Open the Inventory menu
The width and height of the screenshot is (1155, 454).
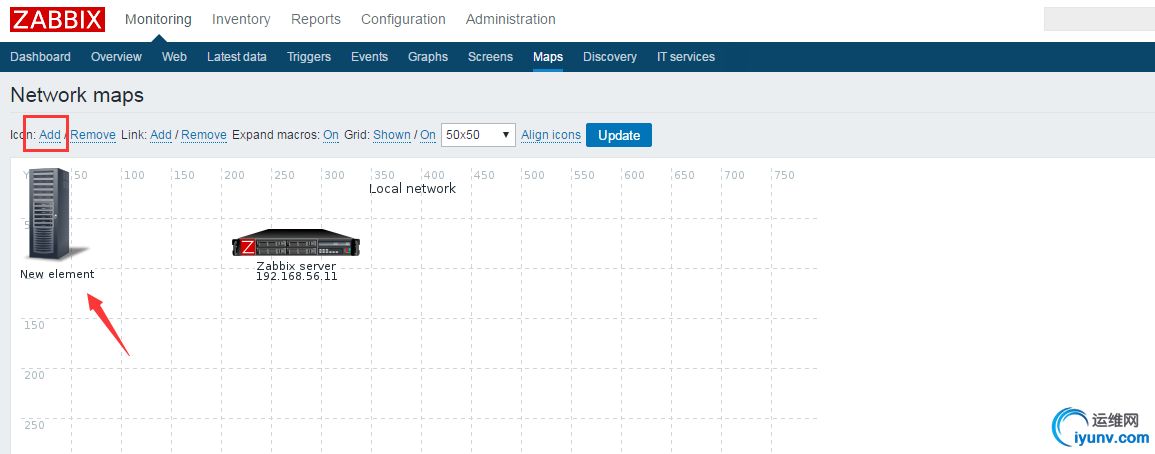click(x=241, y=19)
